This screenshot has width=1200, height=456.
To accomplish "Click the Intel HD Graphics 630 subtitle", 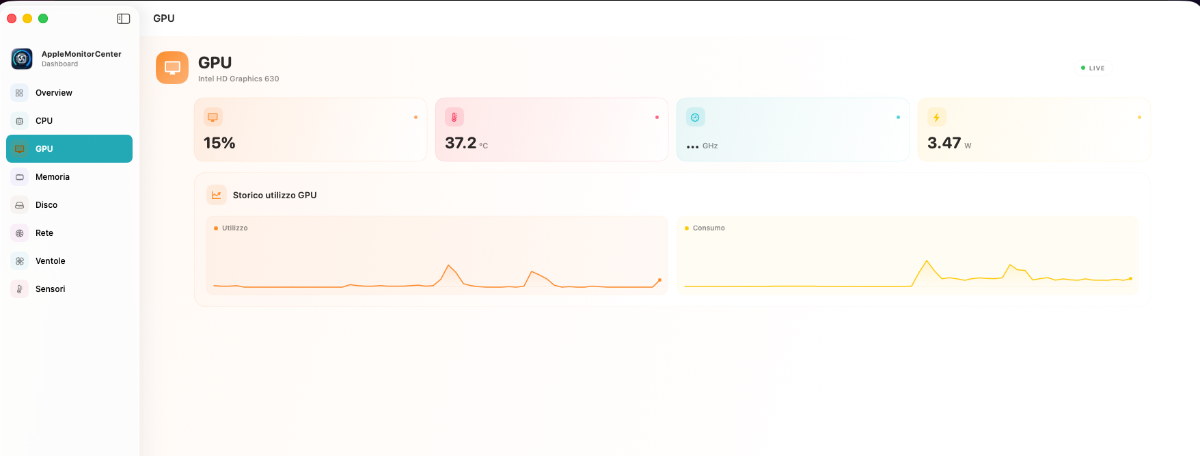I will click(238, 78).
